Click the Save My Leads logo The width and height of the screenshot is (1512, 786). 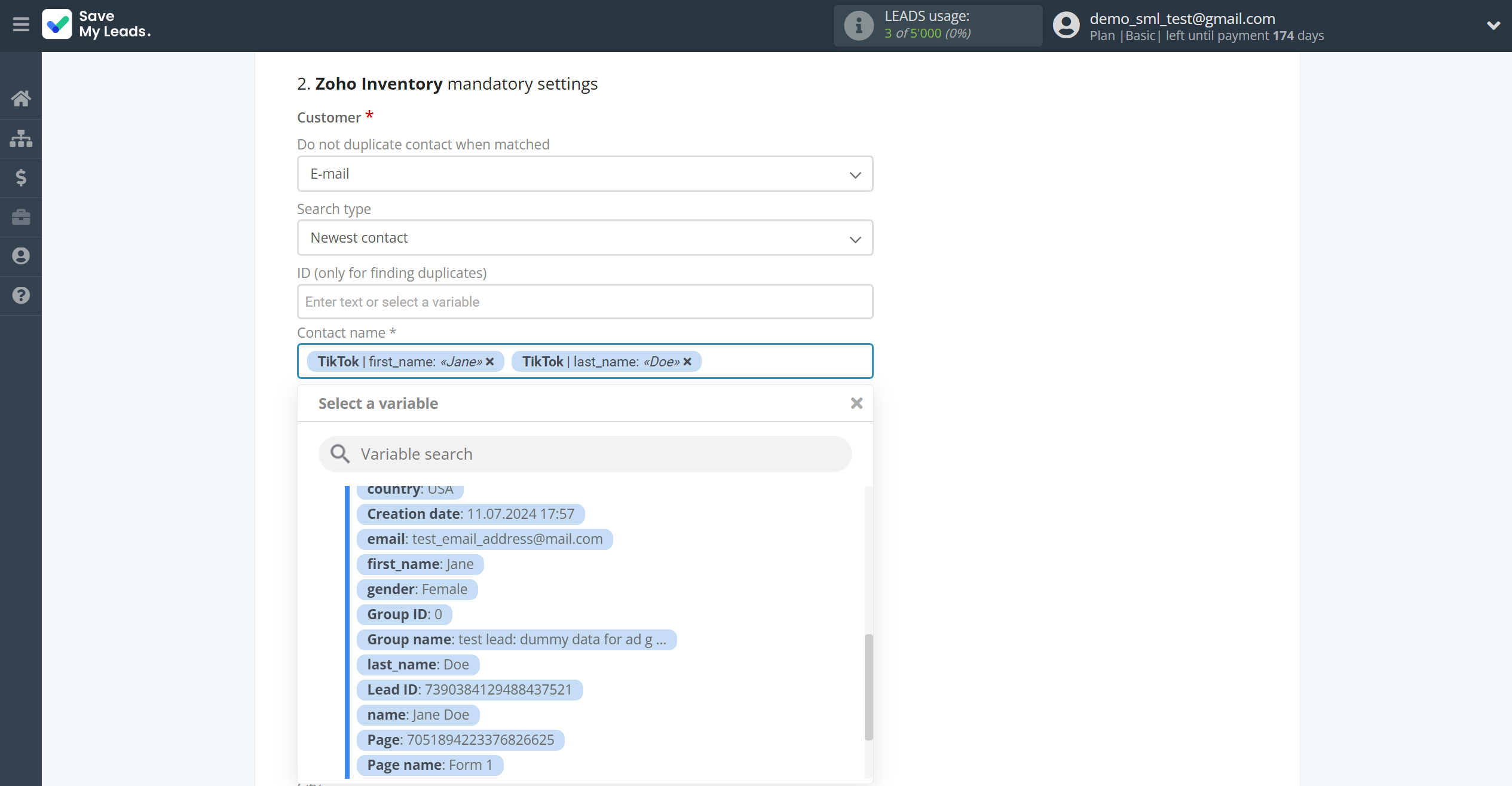(96, 25)
